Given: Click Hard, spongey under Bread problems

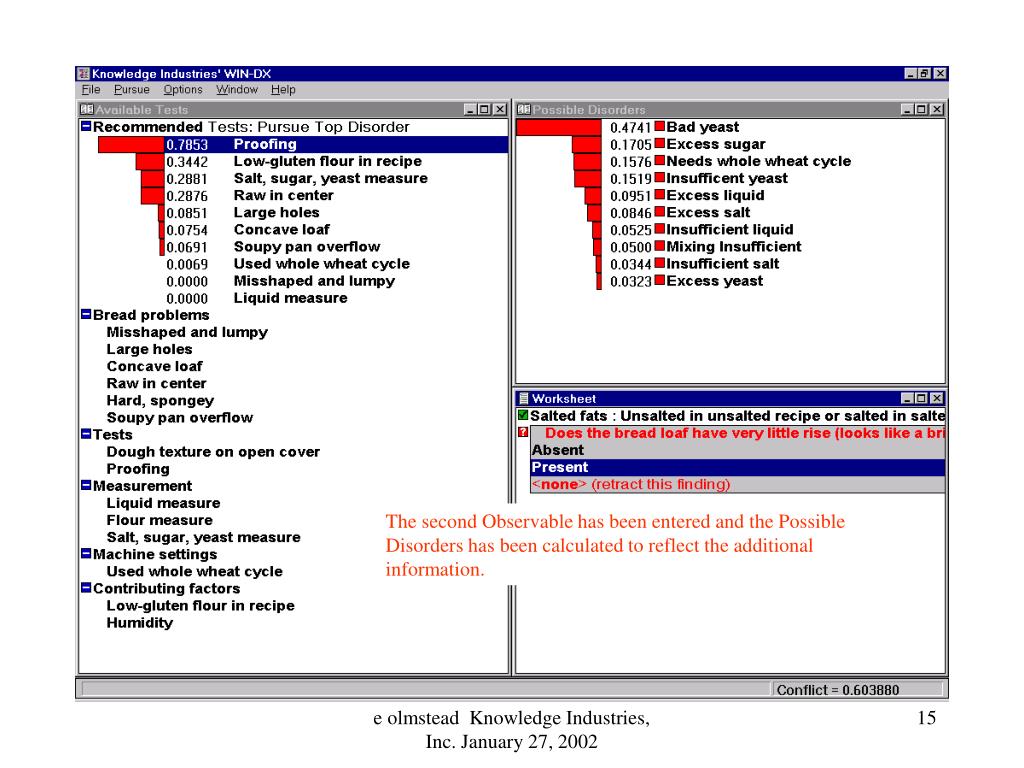Looking at the screenshot, I should tap(160, 400).
